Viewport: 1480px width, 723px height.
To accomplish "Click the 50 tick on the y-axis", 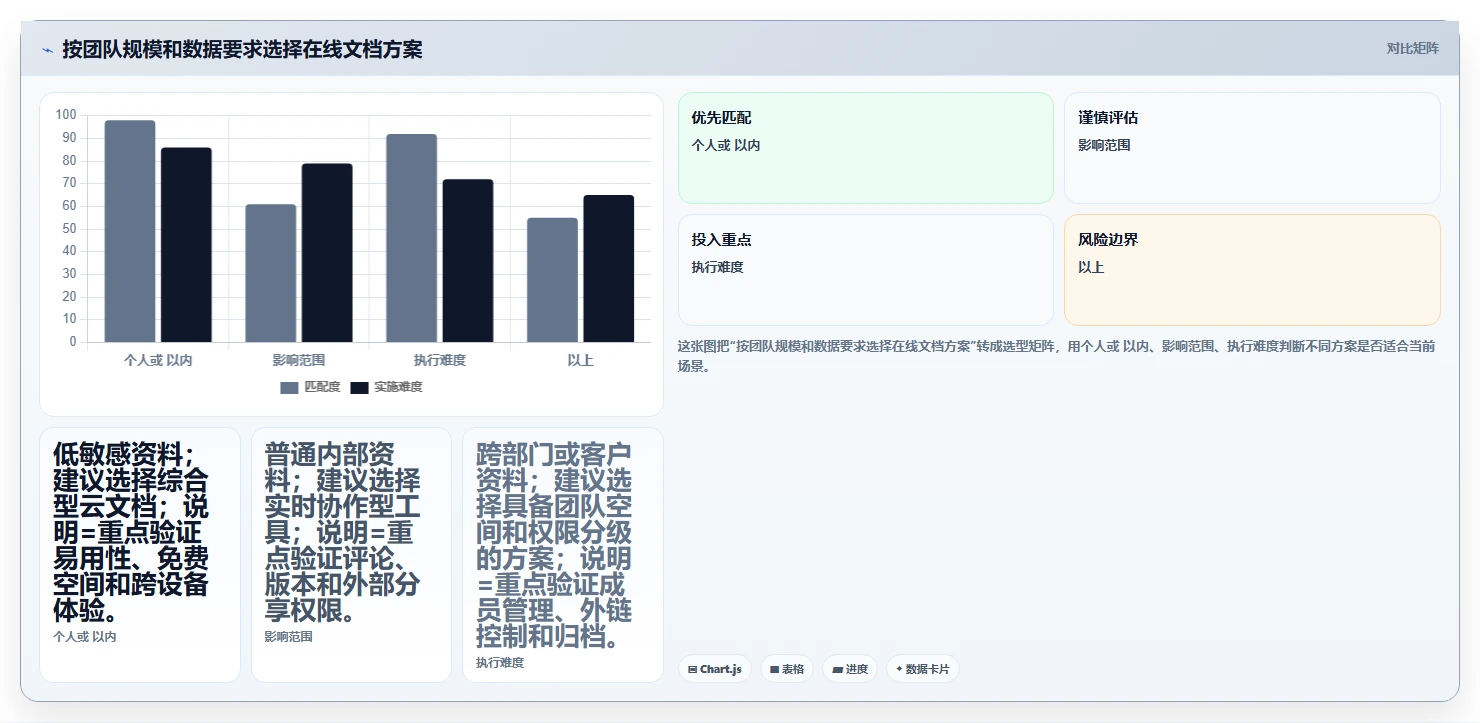I will 69,228.
